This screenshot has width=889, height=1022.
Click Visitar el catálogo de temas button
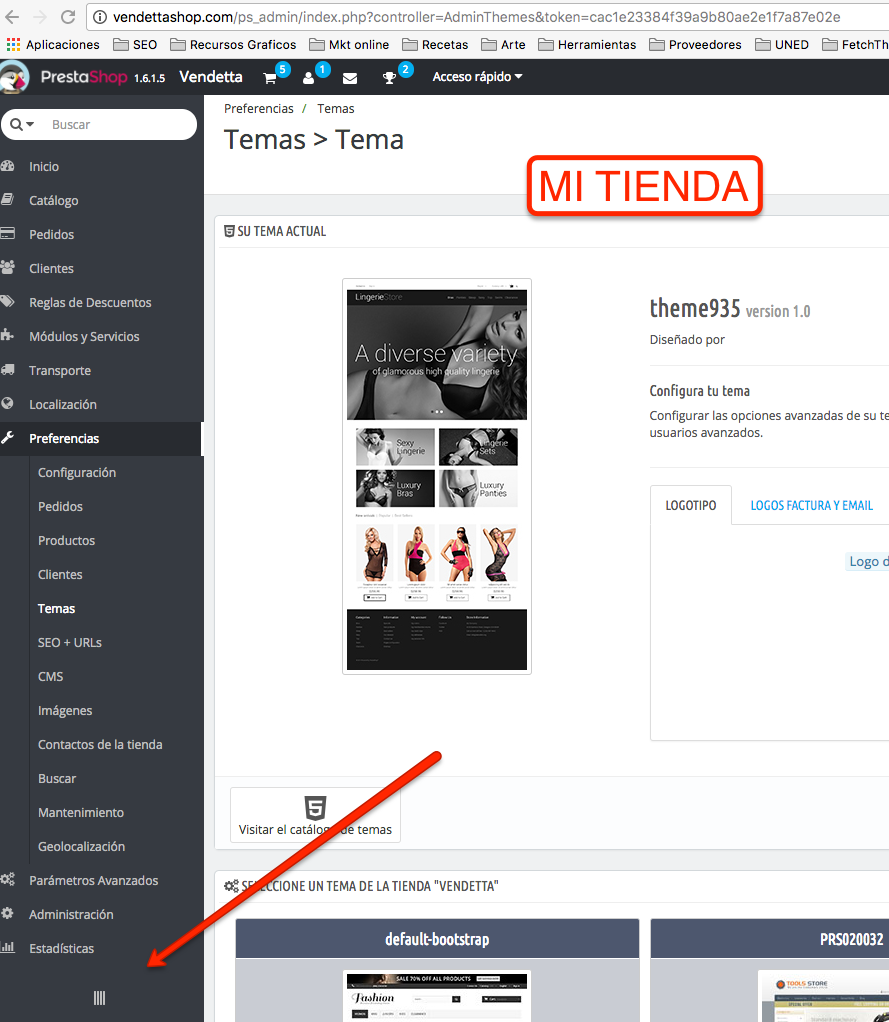pos(315,815)
